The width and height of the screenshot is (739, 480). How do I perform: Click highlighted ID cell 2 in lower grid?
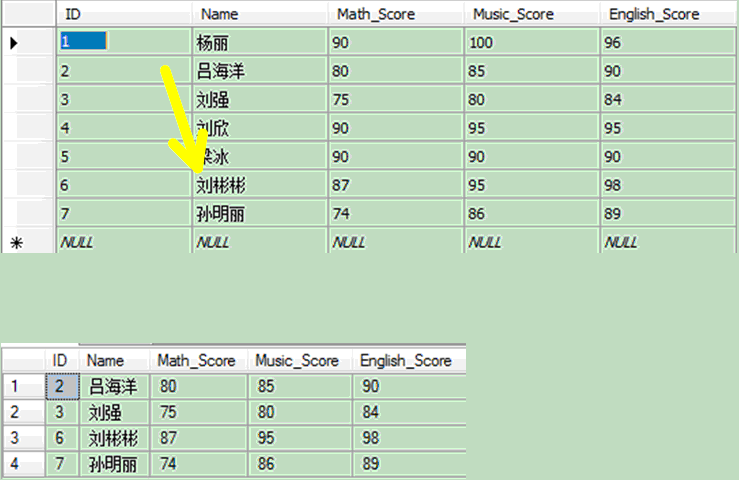point(61,386)
